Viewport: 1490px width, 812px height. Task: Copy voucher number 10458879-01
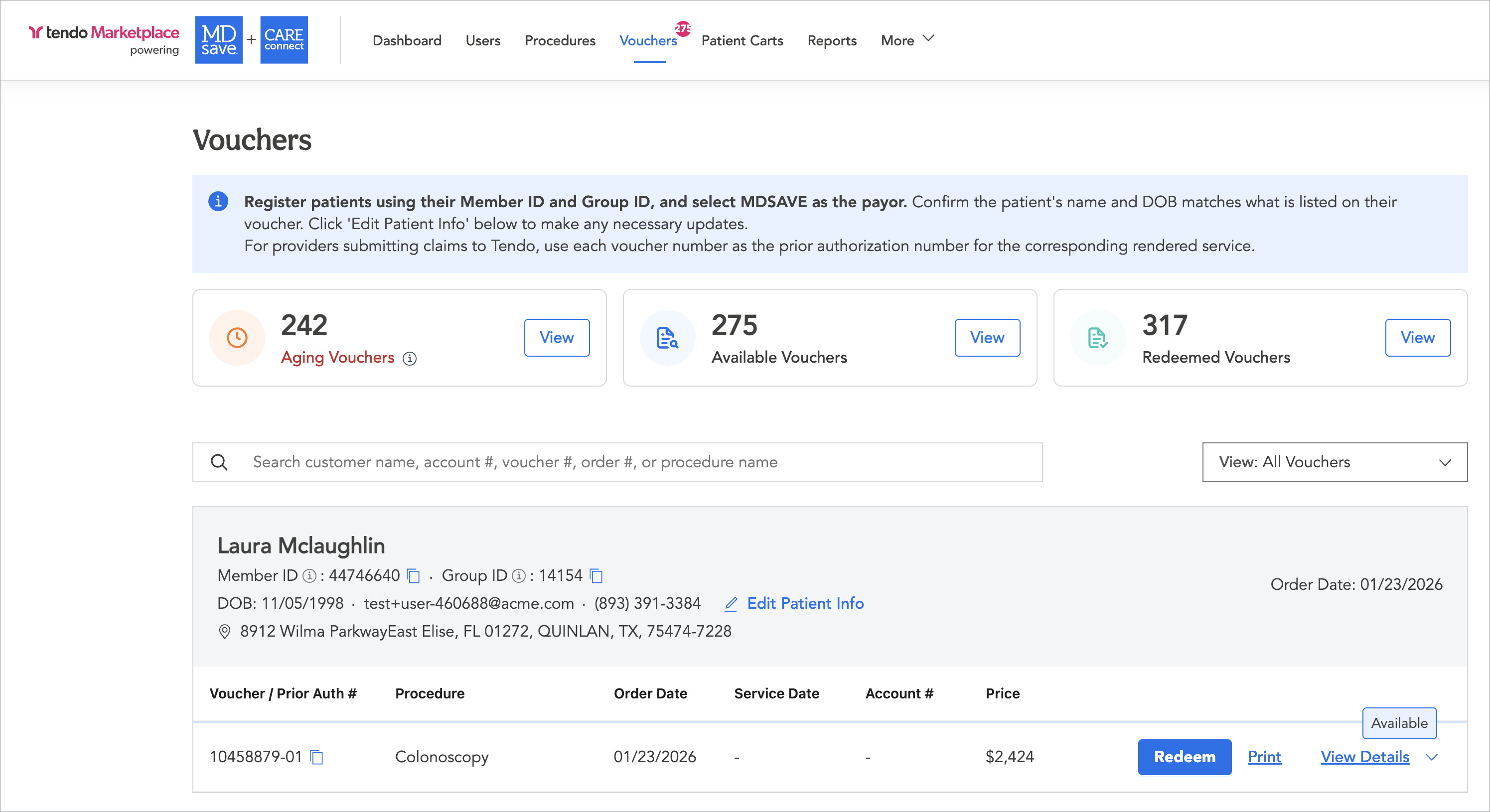point(316,757)
